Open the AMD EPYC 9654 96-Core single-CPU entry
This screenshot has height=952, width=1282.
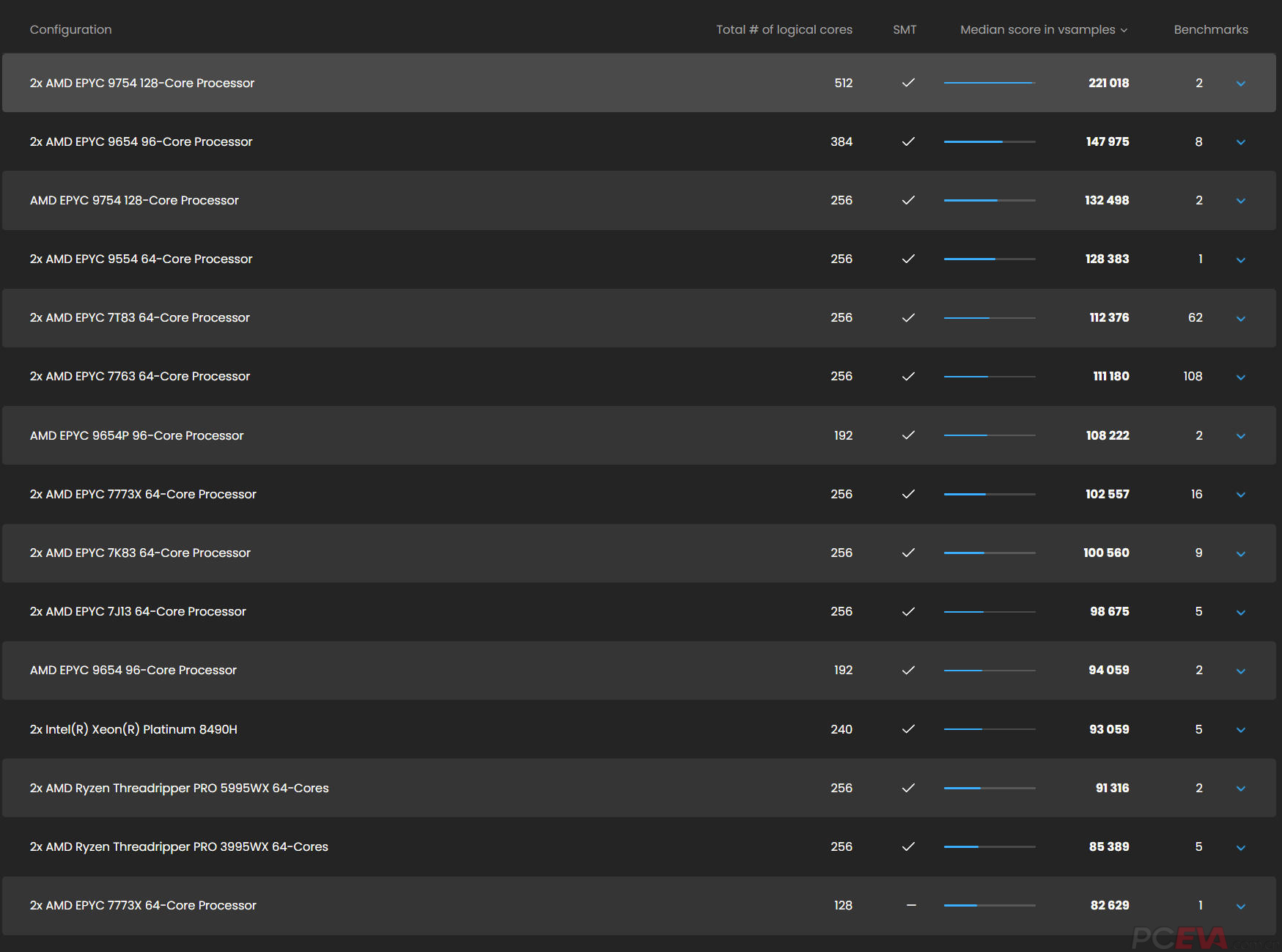click(133, 670)
